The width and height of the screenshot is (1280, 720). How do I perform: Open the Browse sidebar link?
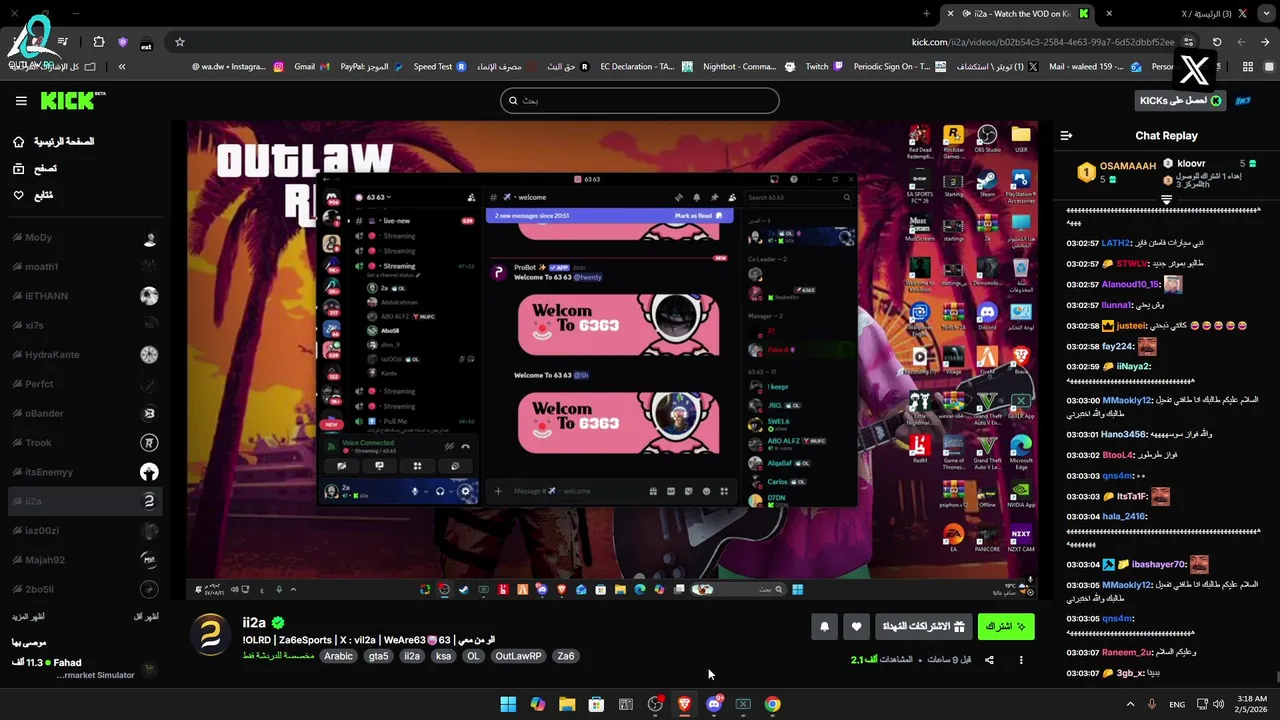coord(35,169)
